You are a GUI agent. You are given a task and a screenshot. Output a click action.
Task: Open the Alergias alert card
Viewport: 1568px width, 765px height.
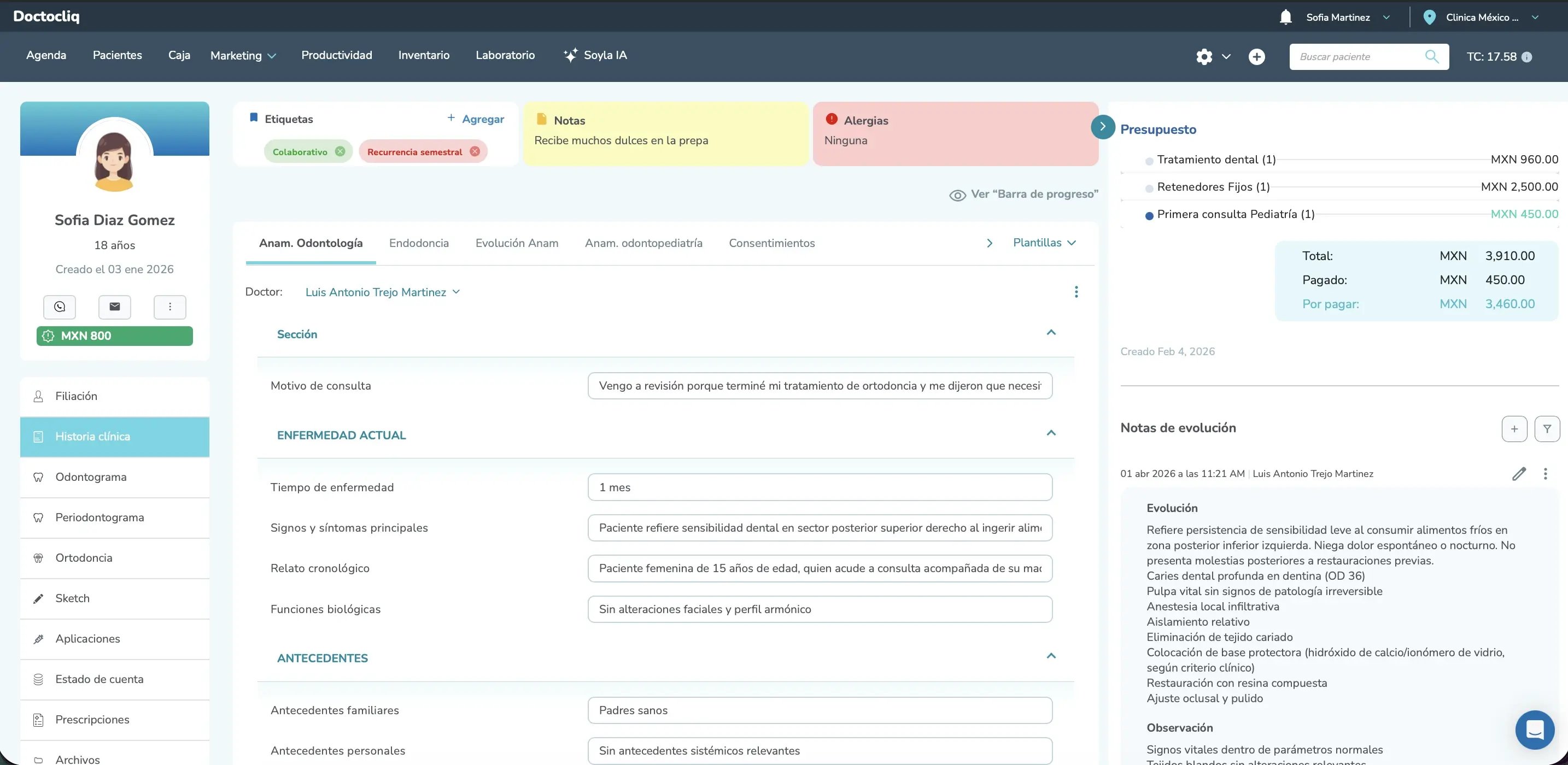956,133
